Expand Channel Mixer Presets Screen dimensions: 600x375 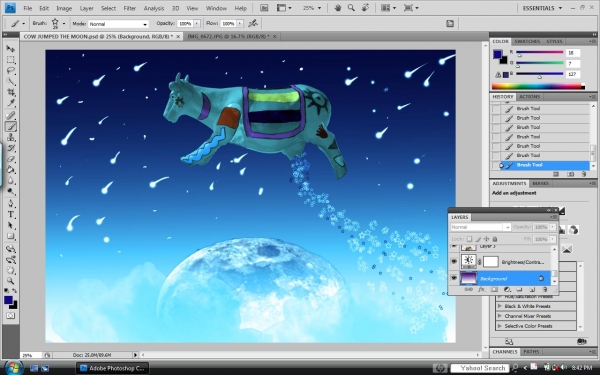[499, 316]
